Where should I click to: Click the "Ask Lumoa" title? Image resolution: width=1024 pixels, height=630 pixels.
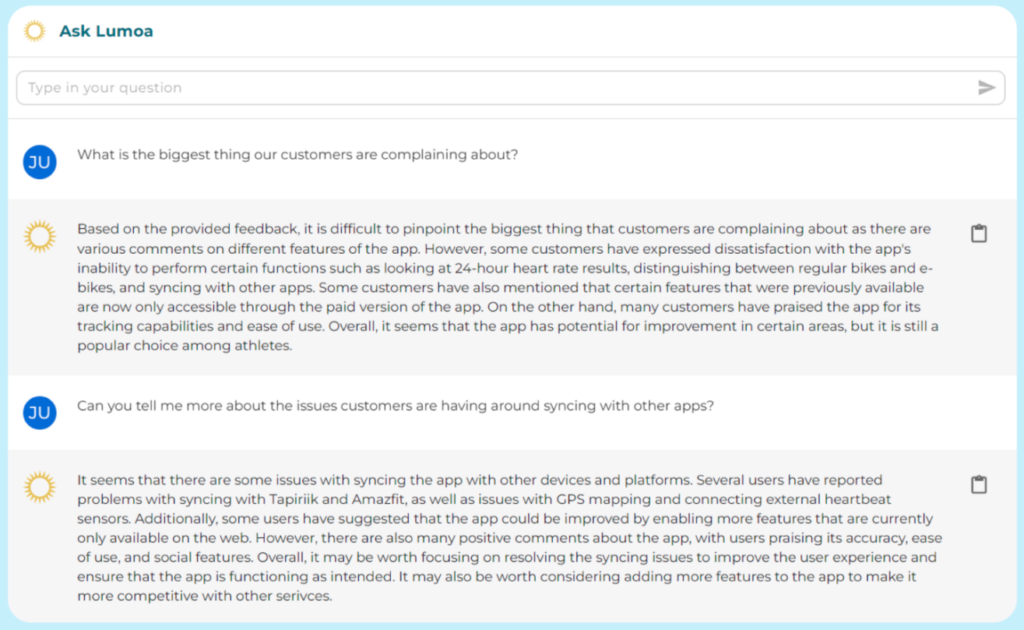click(106, 31)
